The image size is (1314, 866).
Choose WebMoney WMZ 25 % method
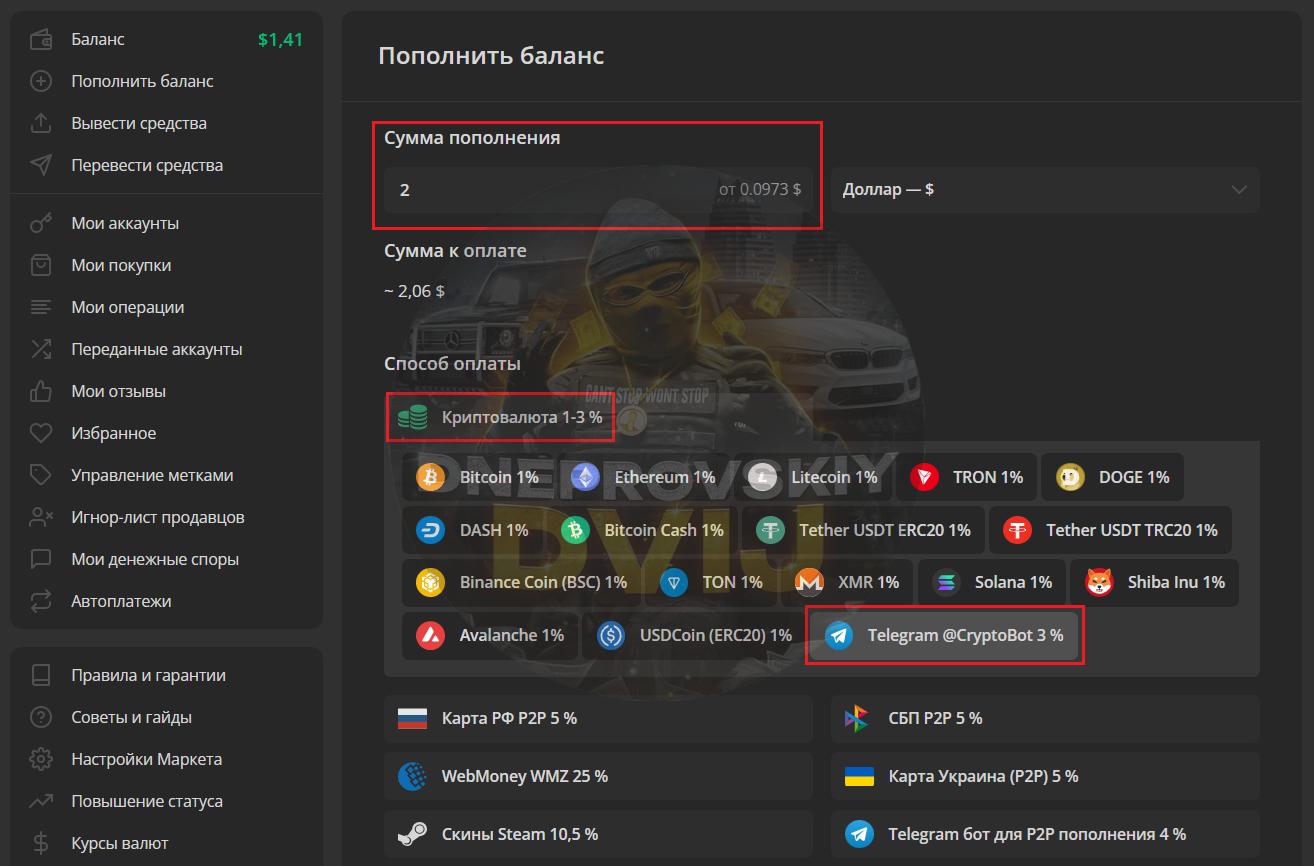pos(598,776)
